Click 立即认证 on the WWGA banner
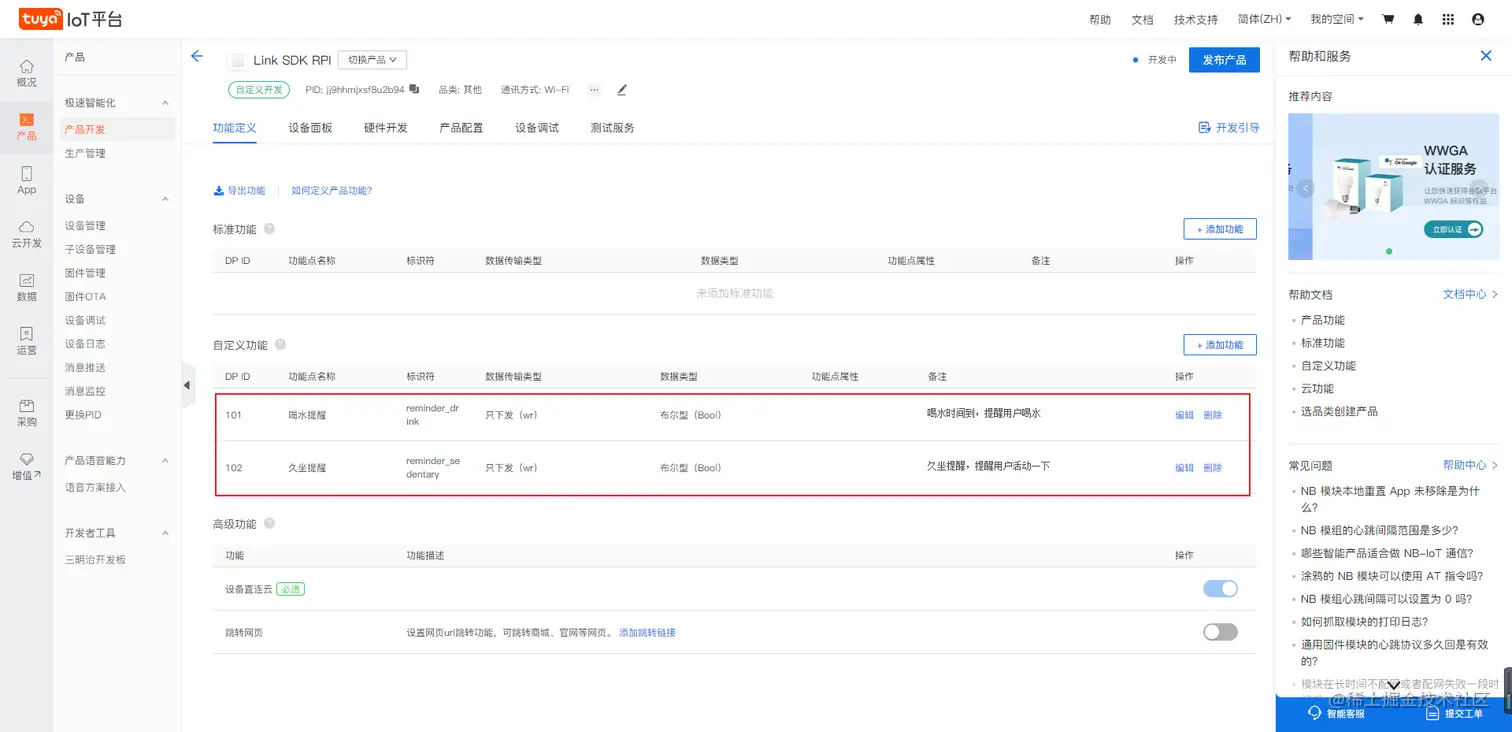Image resolution: width=1512 pixels, height=732 pixels. (1453, 230)
